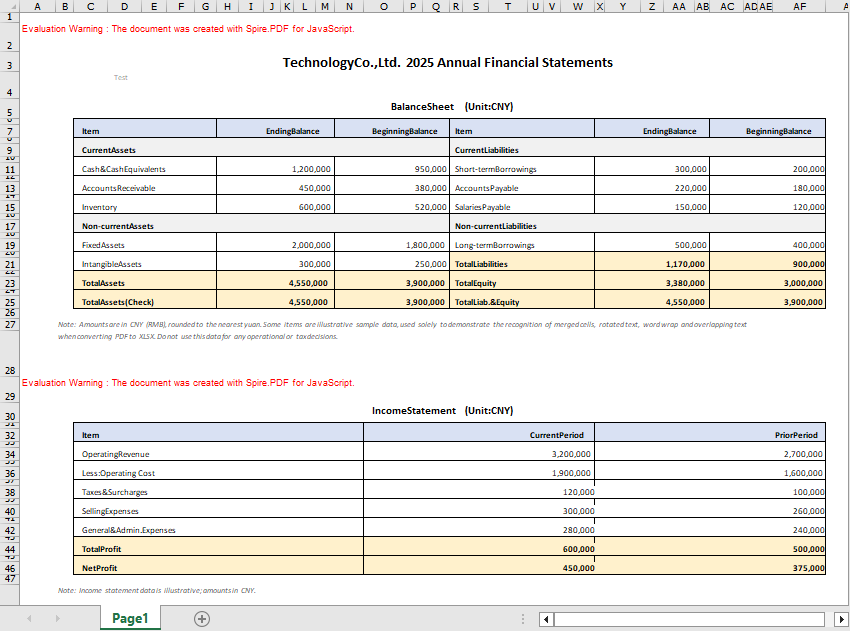Click the BalanceSheet (Unit:CNY) heading
The height and width of the screenshot is (631, 850).
(452, 107)
